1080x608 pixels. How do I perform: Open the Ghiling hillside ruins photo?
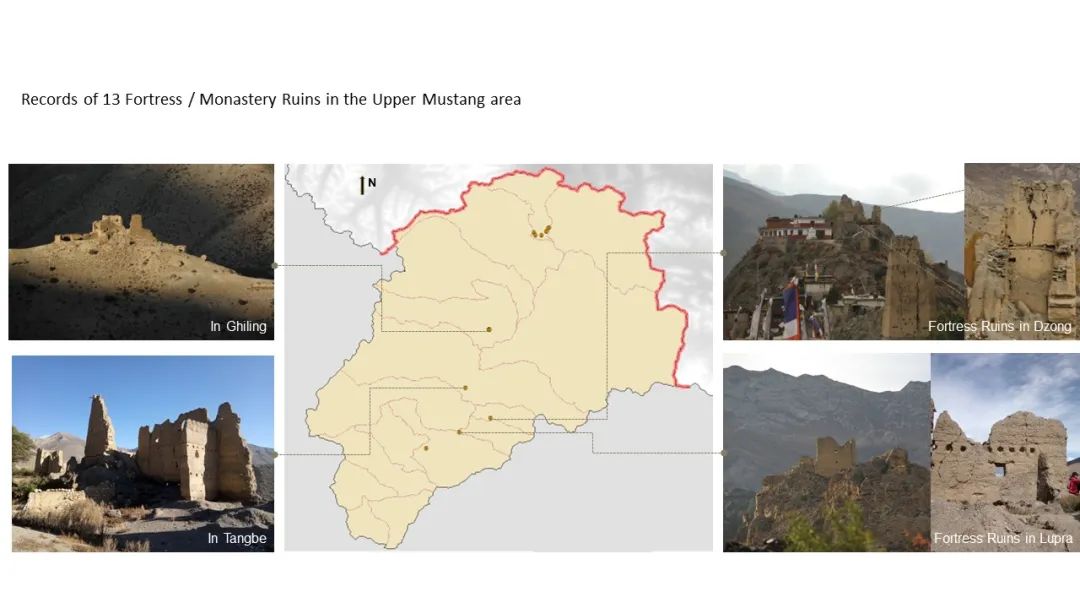tap(141, 251)
